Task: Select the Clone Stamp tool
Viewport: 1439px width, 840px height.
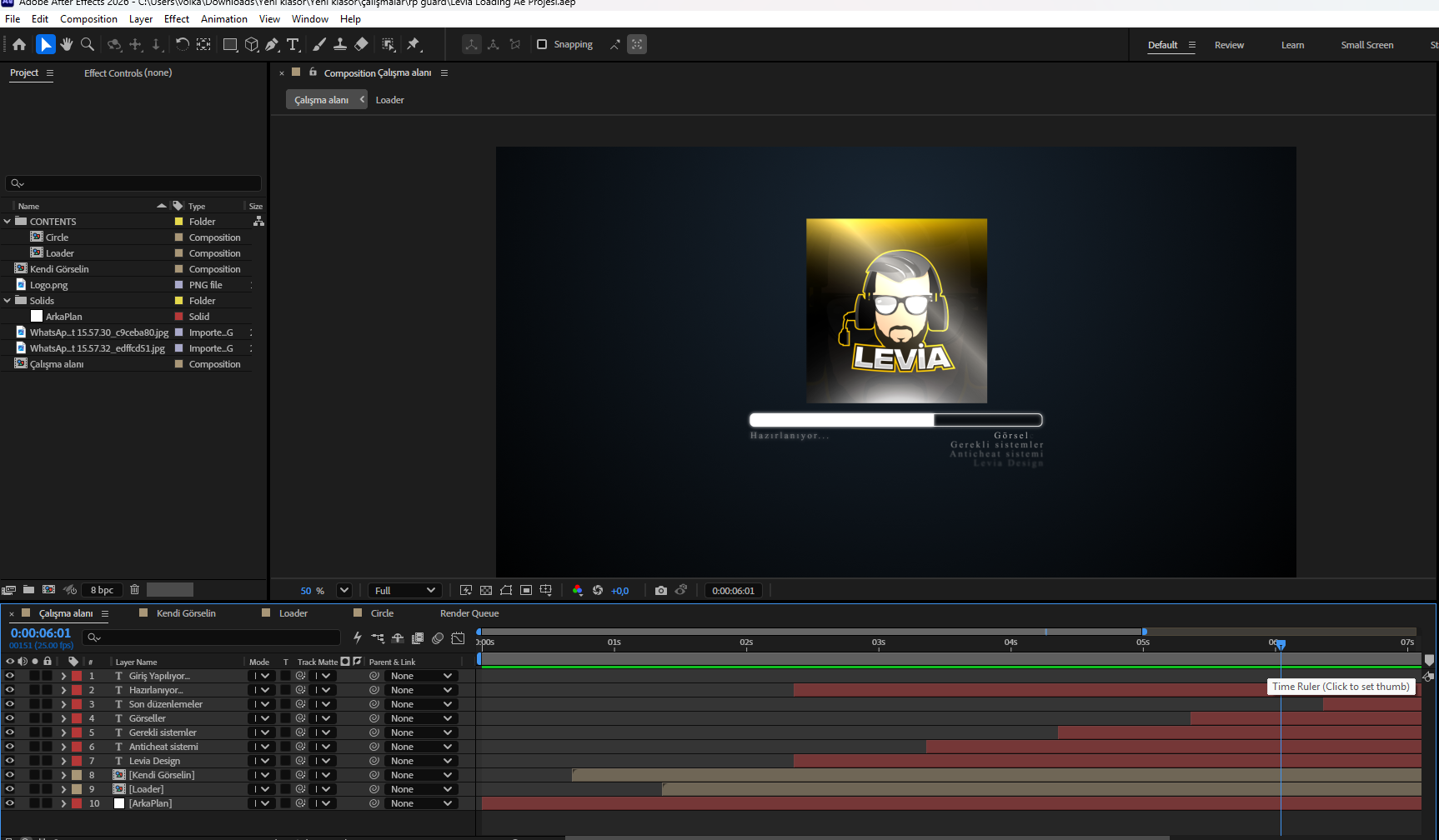Action: [x=340, y=44]
